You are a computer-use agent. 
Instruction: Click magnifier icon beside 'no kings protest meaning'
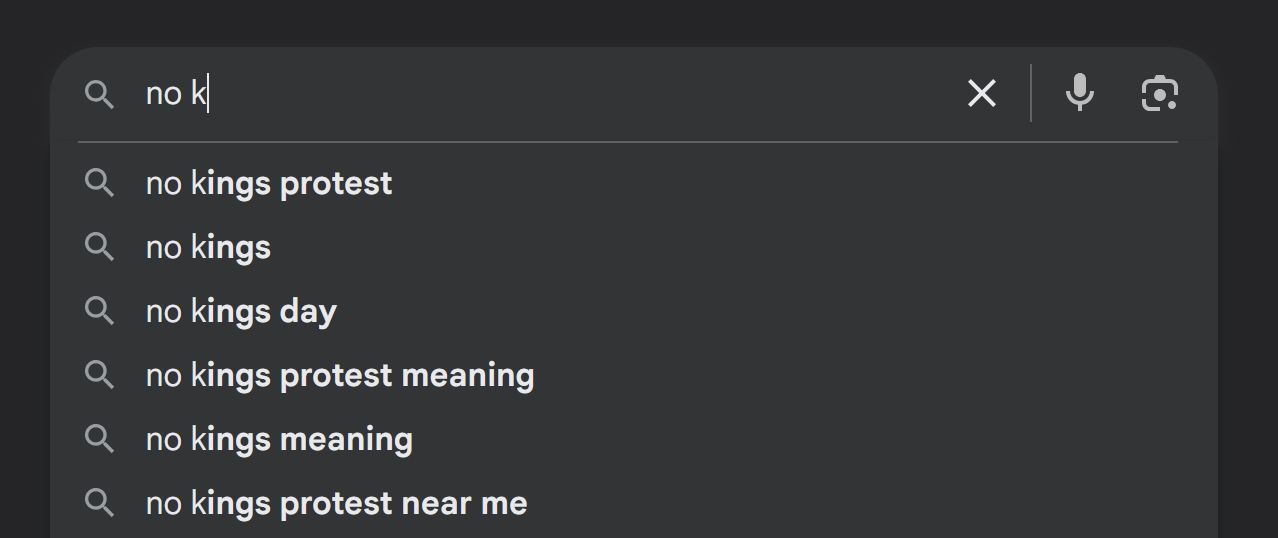click(x=99, y=375)
